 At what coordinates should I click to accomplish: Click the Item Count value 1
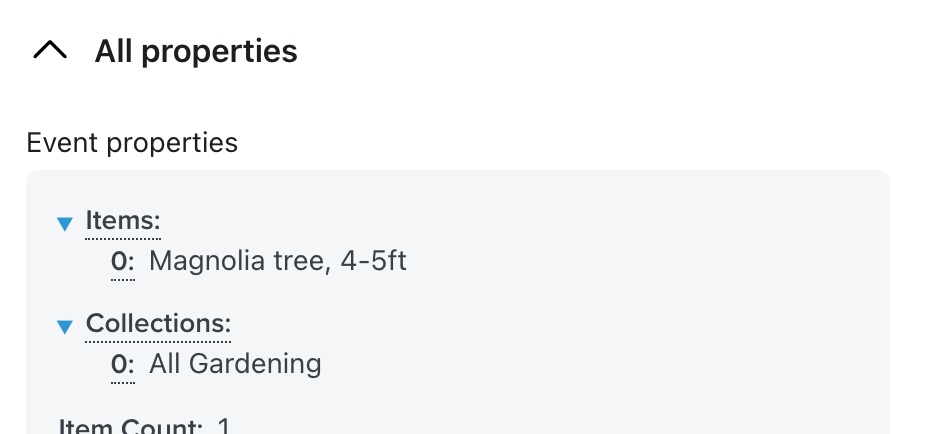224,427
